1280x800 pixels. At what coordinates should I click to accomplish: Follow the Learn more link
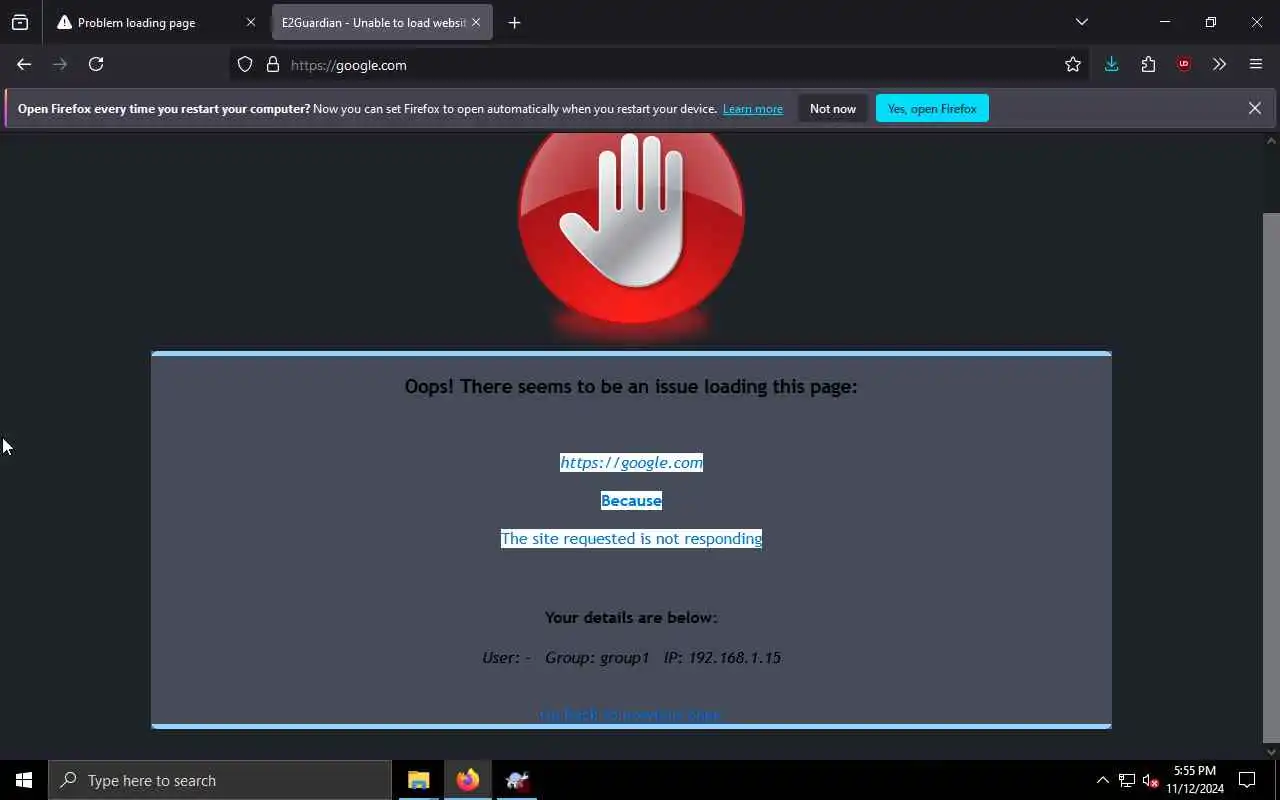click(x=753, y=109)
